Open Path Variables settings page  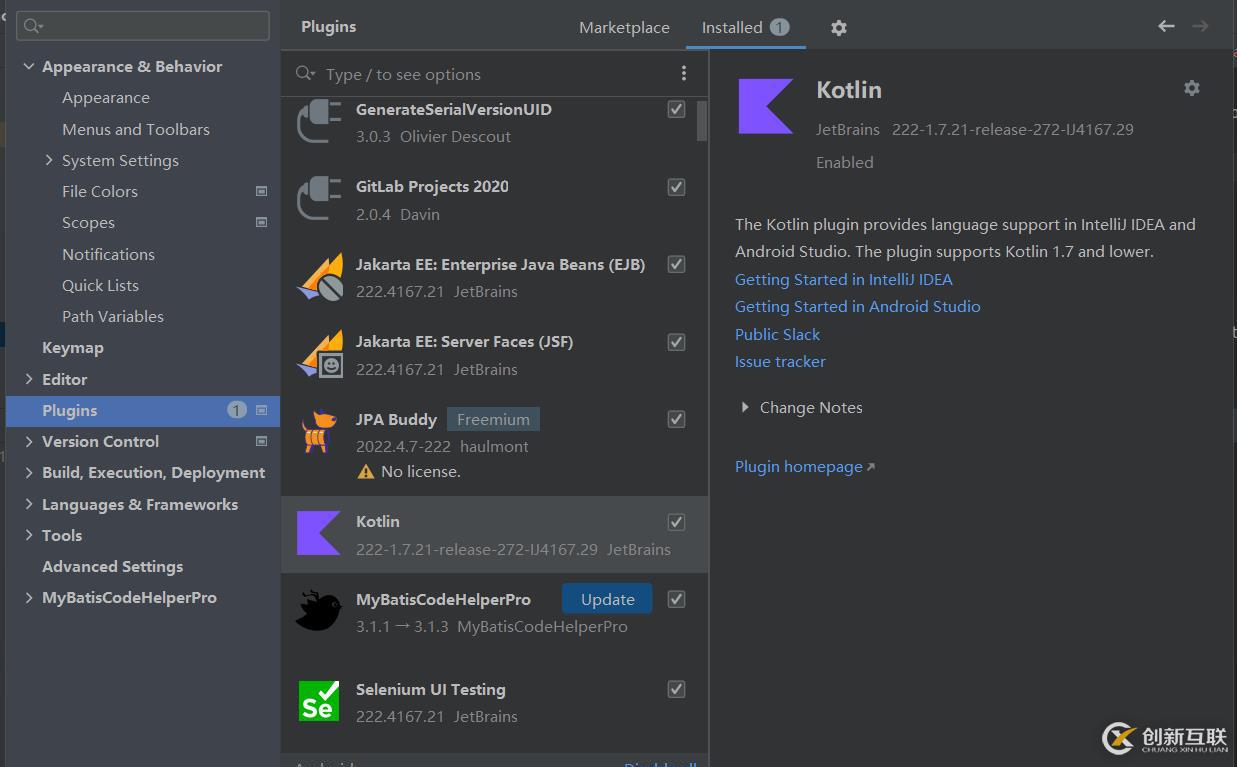point(113,316)
